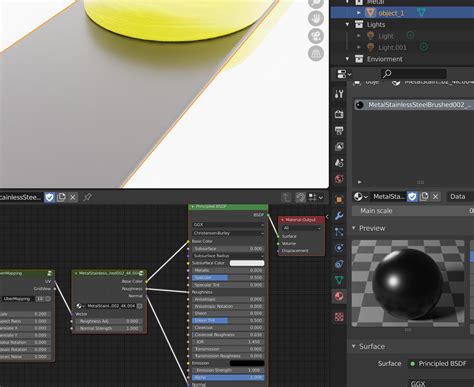Toggle fake user shield in node header

pos(50,197)
